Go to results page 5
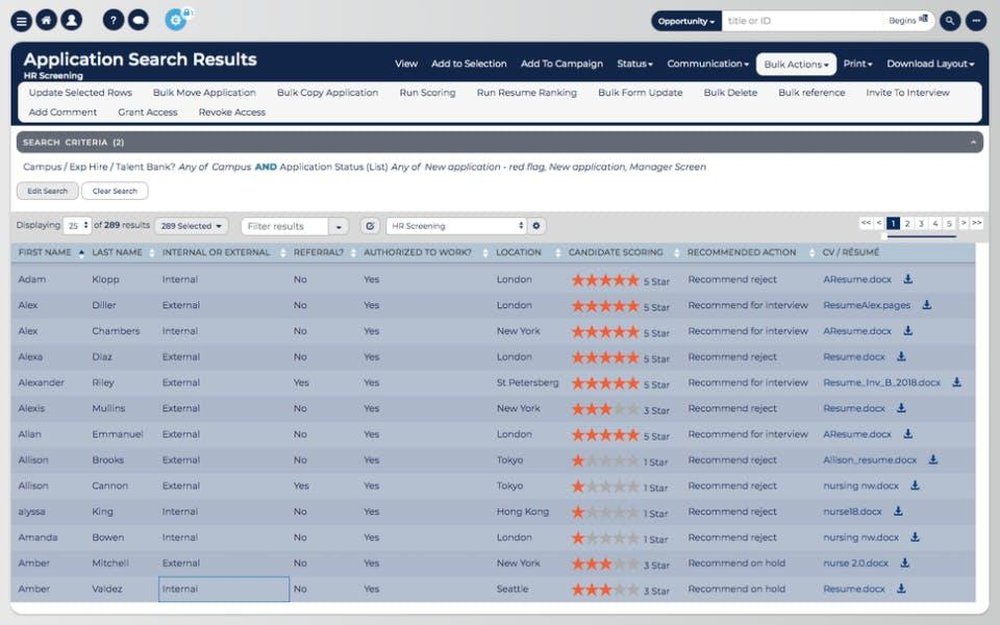 tap(949, 223)
